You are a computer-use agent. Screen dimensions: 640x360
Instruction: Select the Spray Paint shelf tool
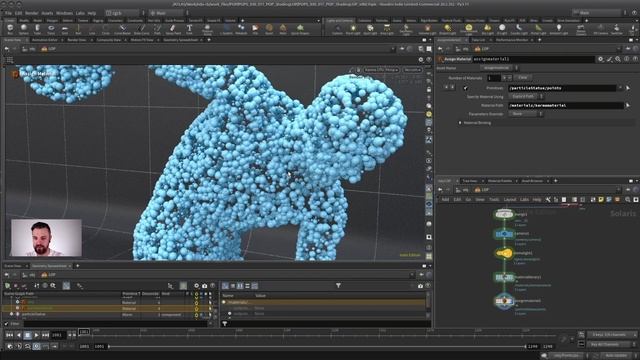[173, 29]
